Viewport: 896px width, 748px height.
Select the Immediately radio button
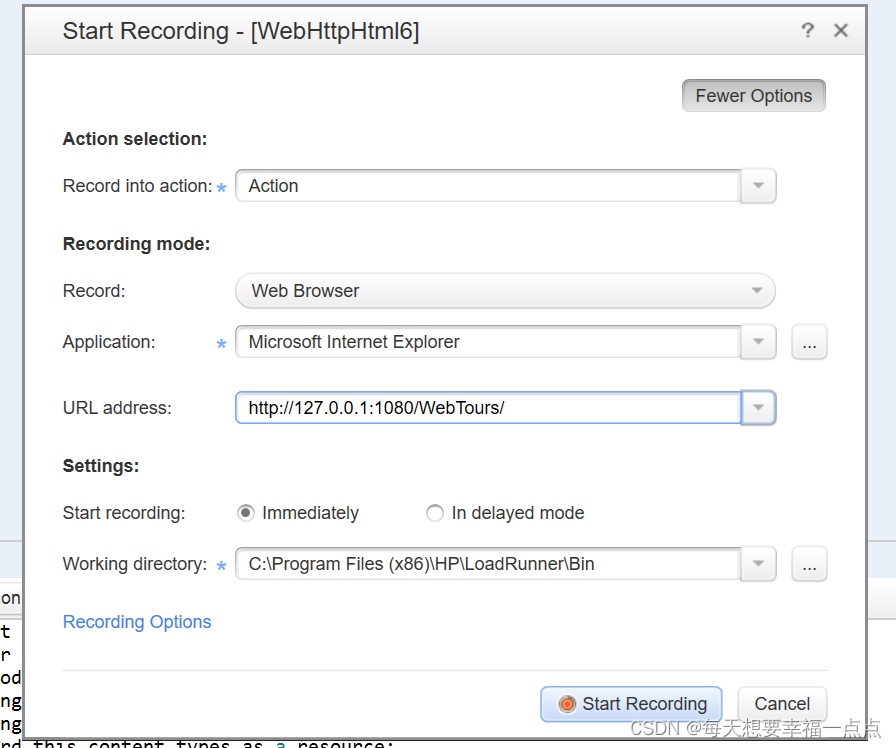(x=246, y=513)
